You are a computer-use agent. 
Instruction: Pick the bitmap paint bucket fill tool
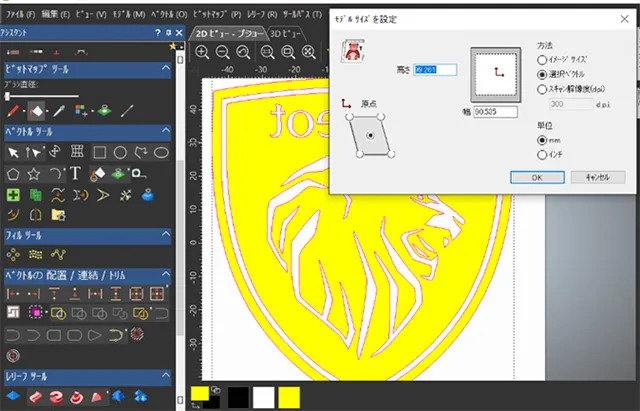(37, 110)
